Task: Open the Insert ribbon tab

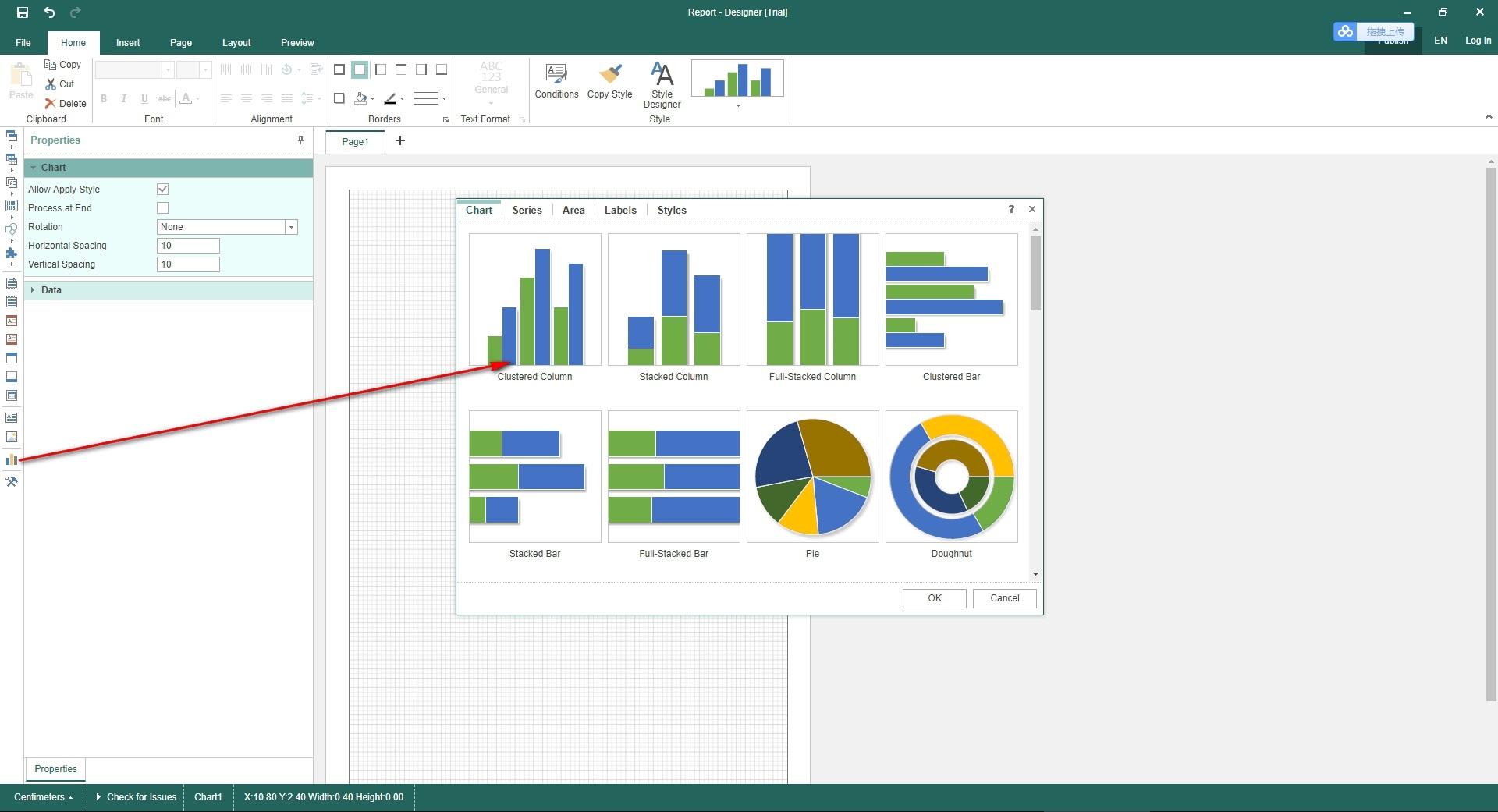Action: click(x=128, y=43)
